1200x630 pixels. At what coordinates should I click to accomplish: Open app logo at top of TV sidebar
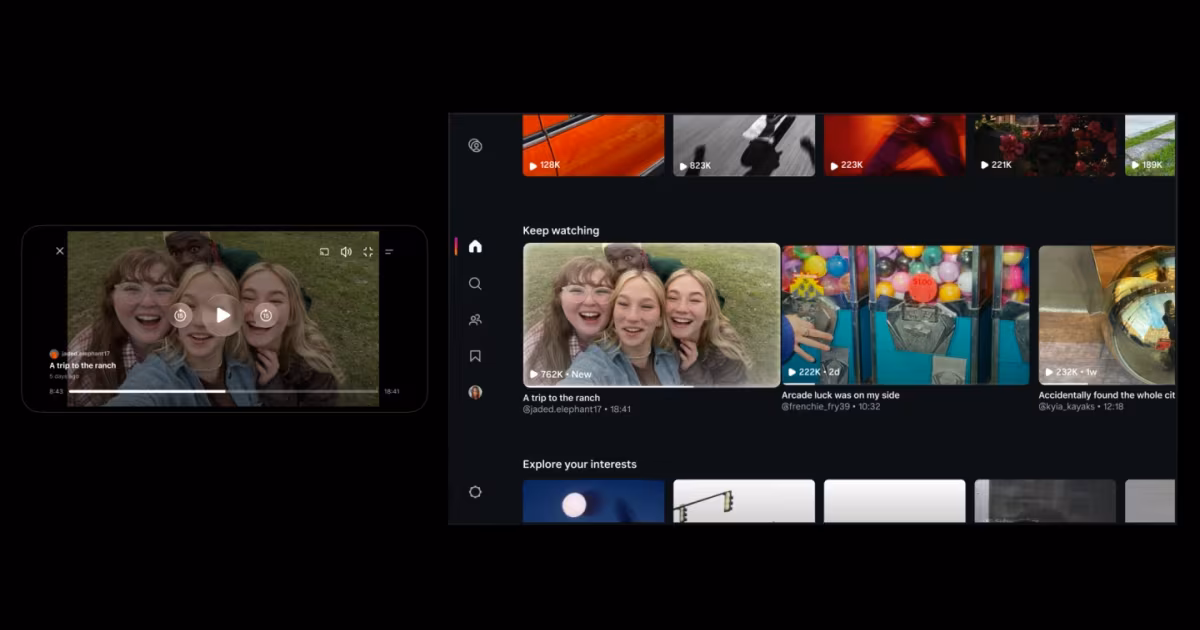click(x=475, y=145)
